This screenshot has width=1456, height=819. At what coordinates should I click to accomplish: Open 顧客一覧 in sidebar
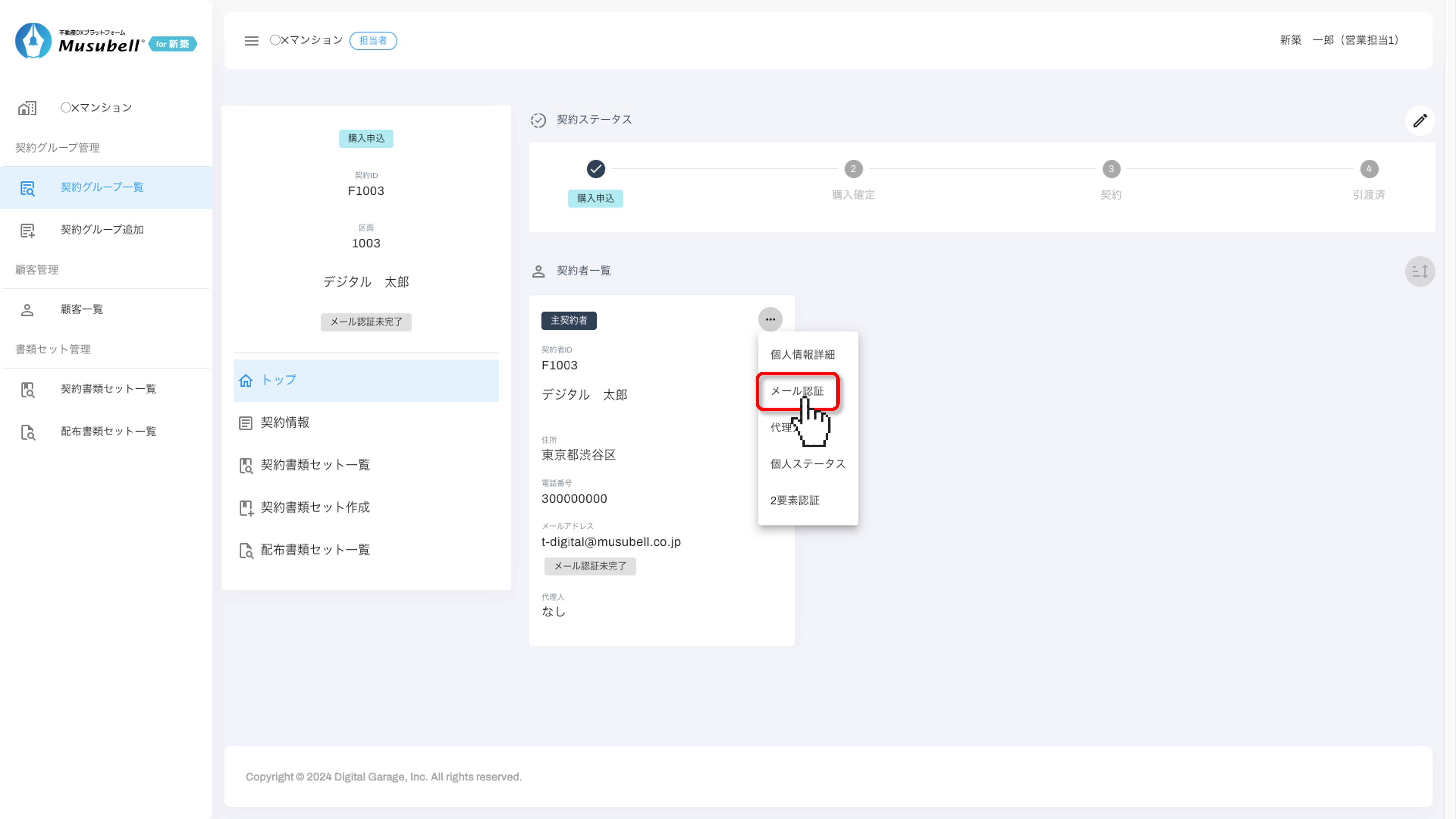click(81, 309)
